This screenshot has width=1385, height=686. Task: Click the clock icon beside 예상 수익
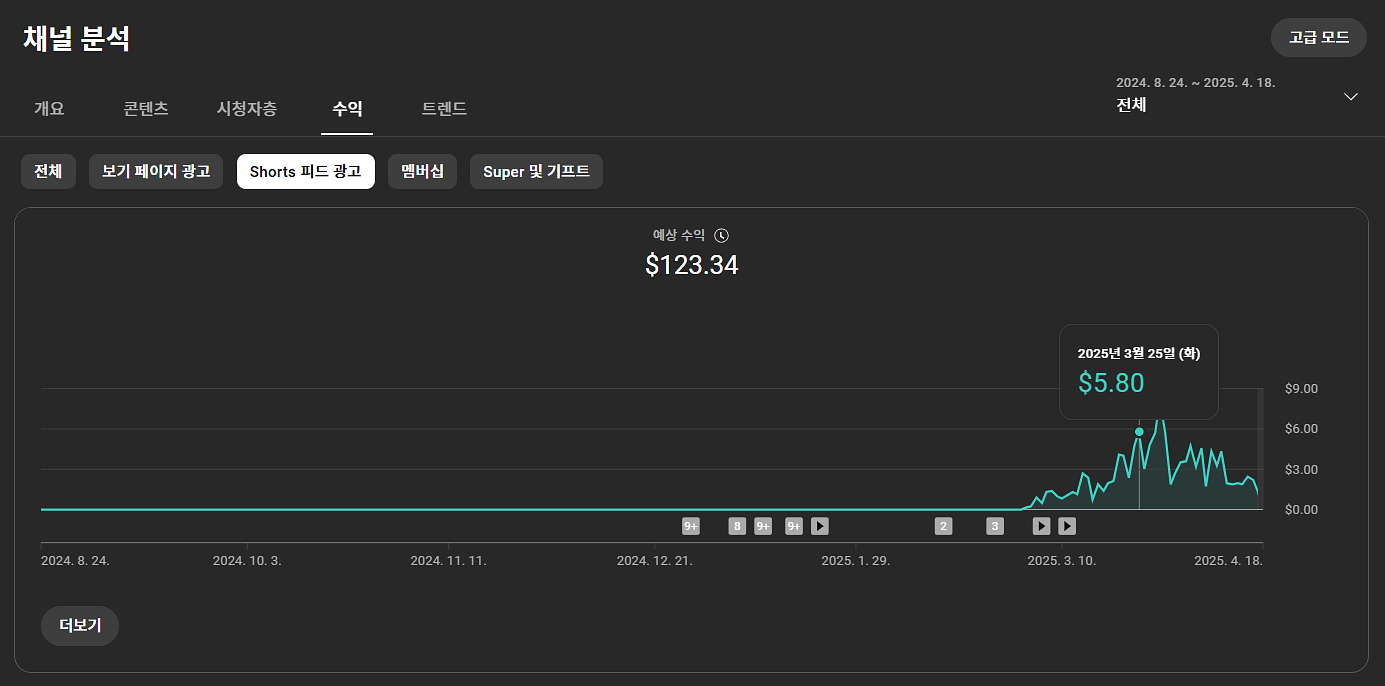722,236
